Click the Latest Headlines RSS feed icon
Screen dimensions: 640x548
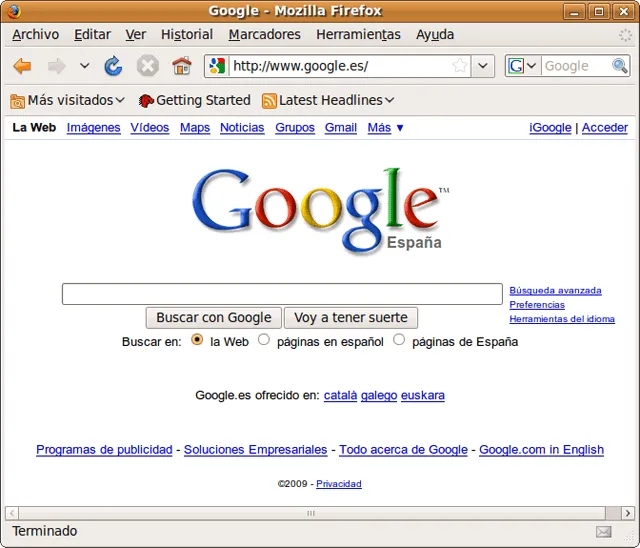pos(269,100)
